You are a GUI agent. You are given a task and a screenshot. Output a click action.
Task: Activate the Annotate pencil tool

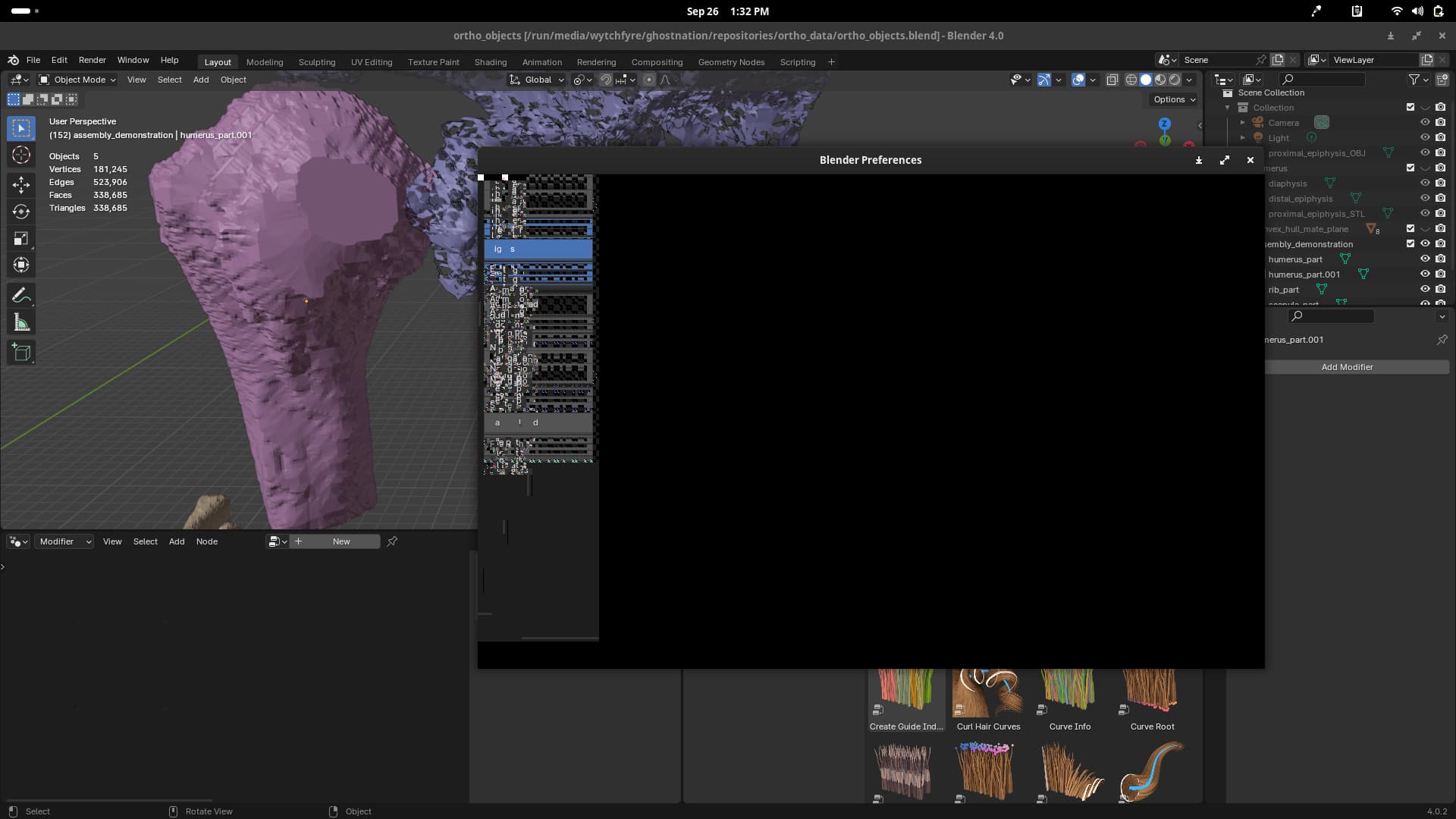[21, 296]
